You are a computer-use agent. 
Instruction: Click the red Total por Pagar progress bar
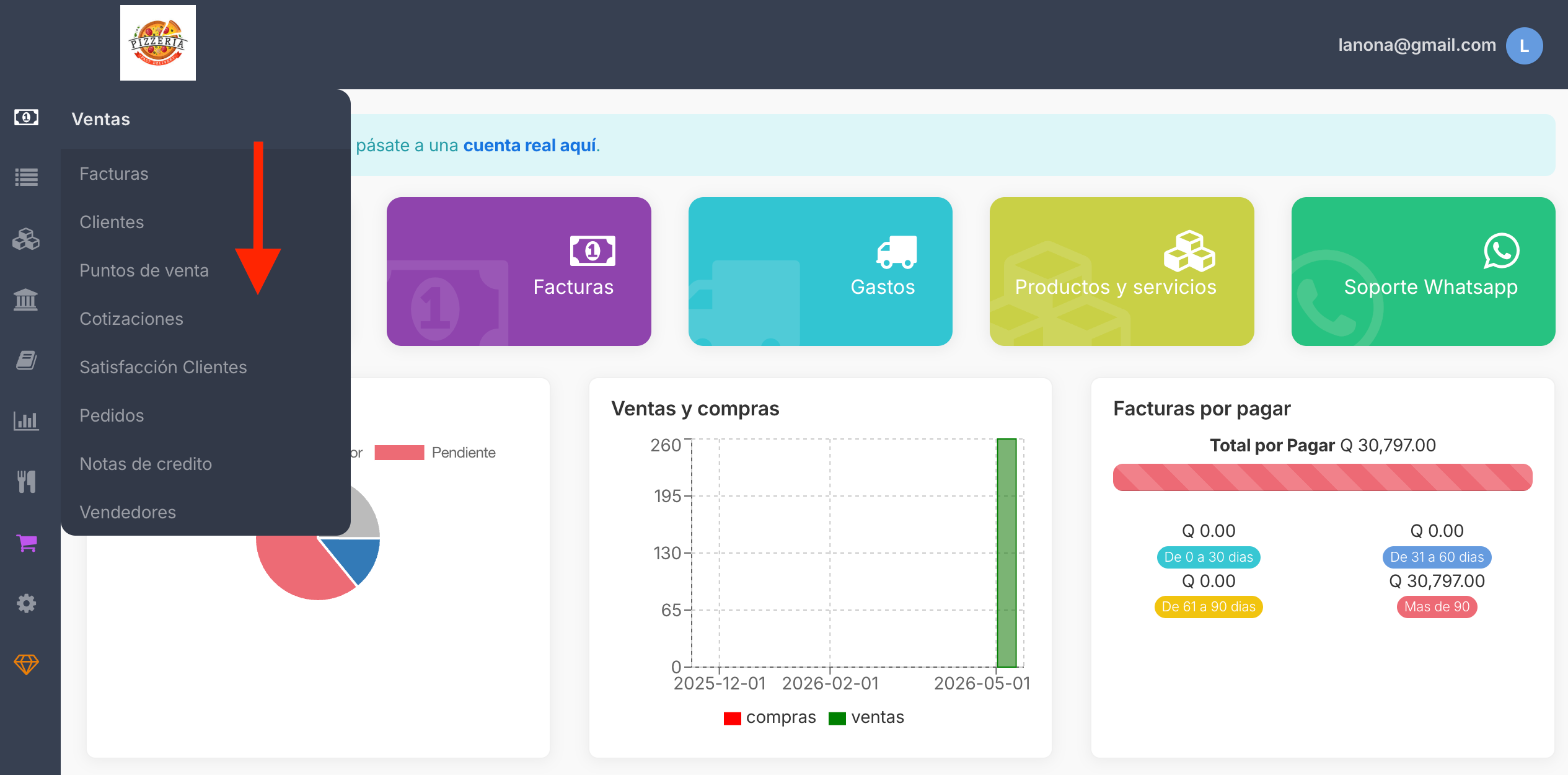(x=1323, y=477)
